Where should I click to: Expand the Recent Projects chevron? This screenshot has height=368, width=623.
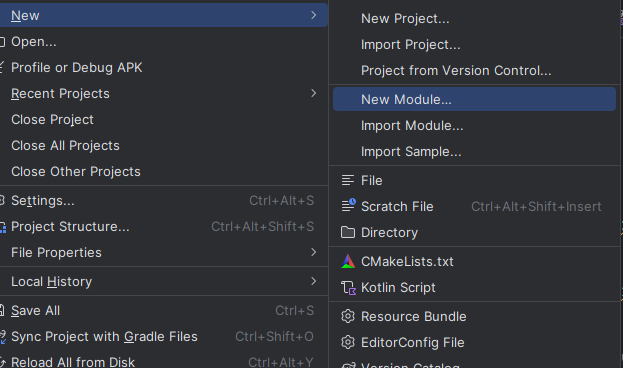pyautogui.click(x=313, y=93)
